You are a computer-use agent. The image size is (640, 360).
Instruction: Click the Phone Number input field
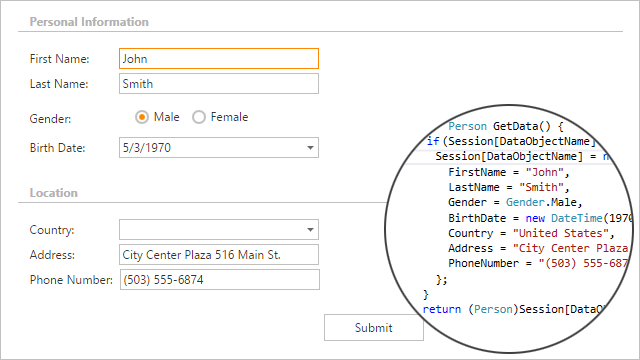(220, 280)
